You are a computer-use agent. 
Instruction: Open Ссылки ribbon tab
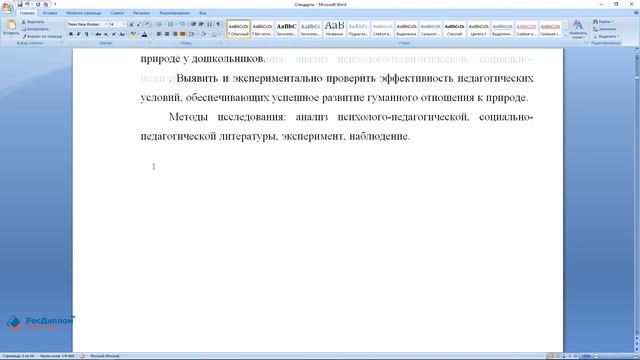[x=117, y=13]
